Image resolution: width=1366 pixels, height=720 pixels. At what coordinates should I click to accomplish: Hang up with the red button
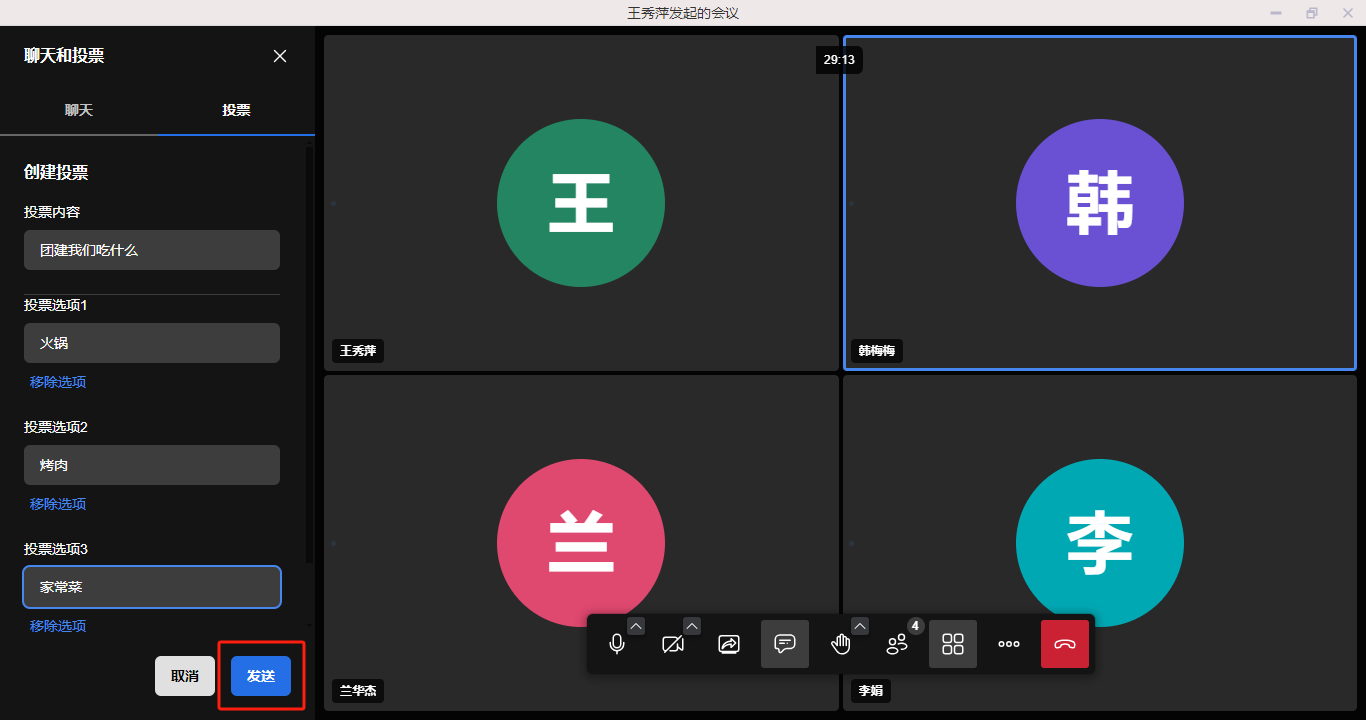[x=1065, y=644]
